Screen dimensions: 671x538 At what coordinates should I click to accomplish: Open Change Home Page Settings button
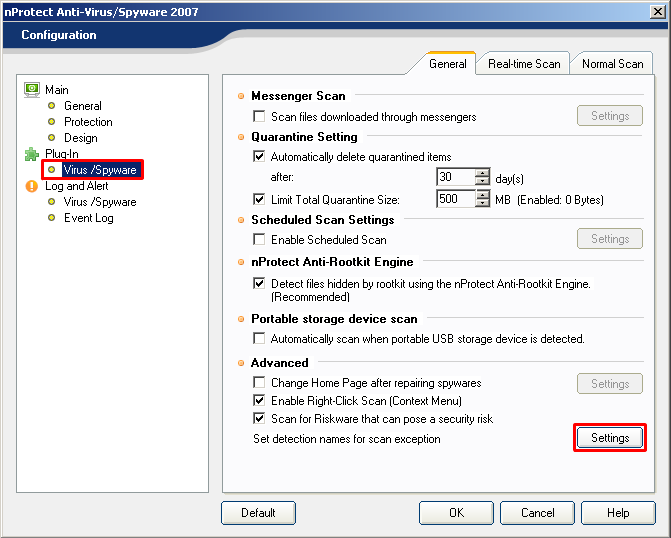click(x=610, y=384)
